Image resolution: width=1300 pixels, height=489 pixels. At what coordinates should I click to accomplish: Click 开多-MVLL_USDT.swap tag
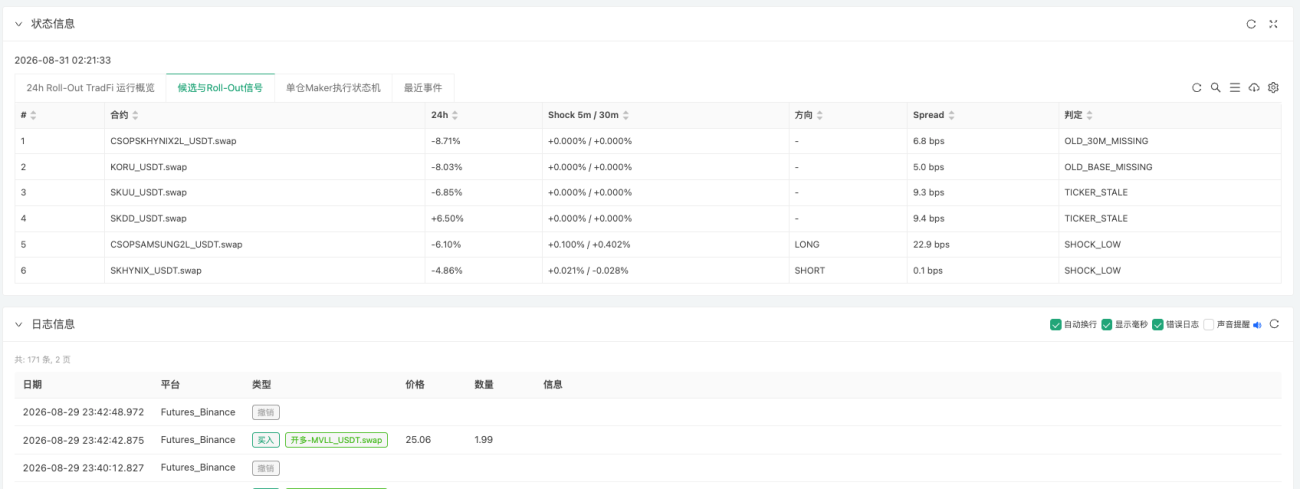(x=336, y=440)
